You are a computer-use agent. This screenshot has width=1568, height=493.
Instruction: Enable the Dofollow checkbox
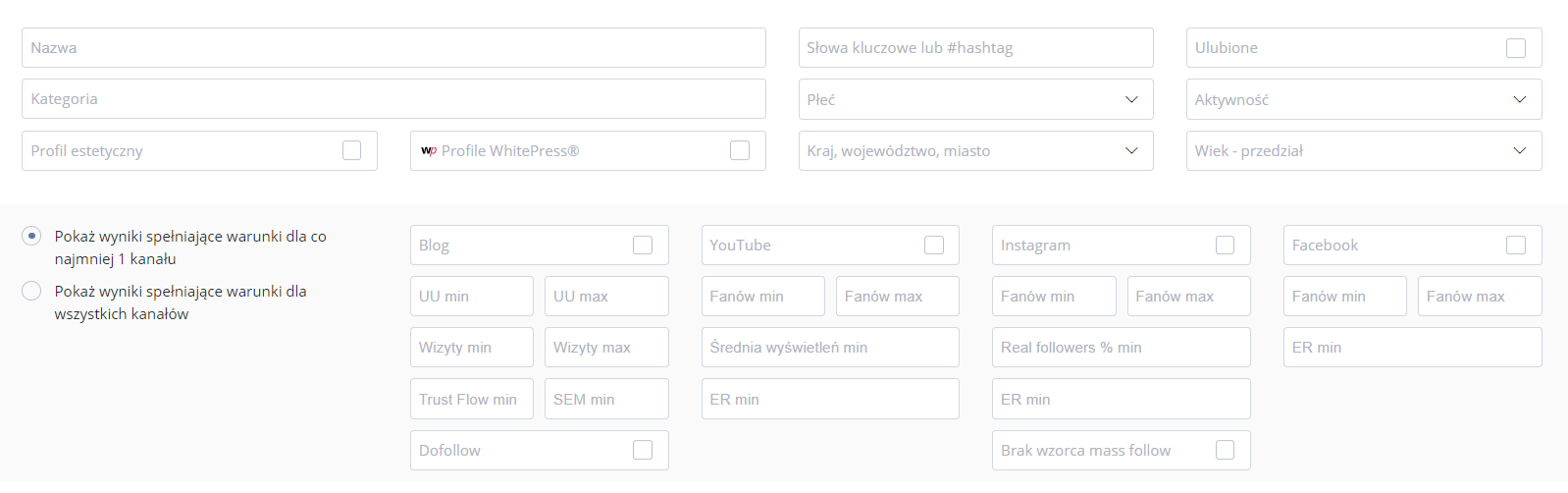[643, 450]
